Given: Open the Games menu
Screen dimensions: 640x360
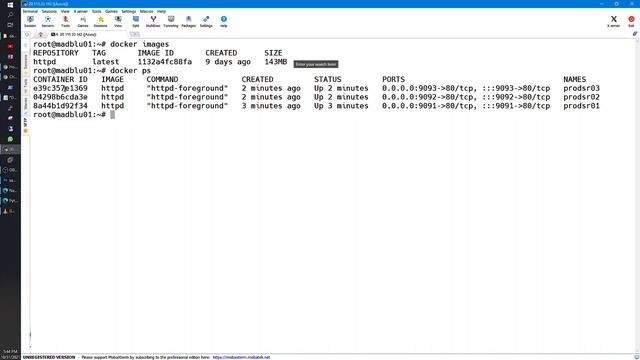Looking at the screenshot, I should click(x=111, y=11).
